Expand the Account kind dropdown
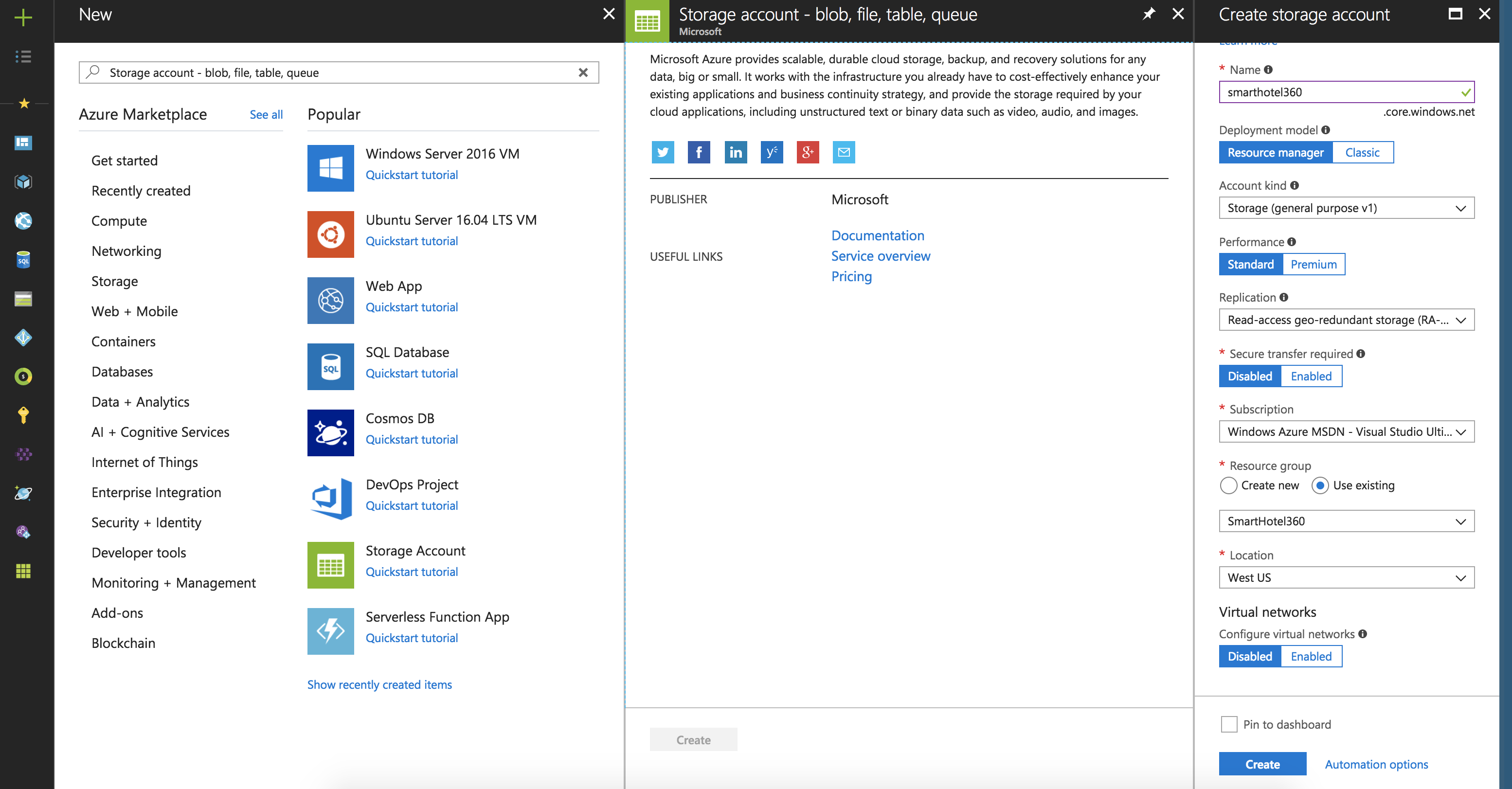This screenshot has width=1512, height=789. [1346, 208]
